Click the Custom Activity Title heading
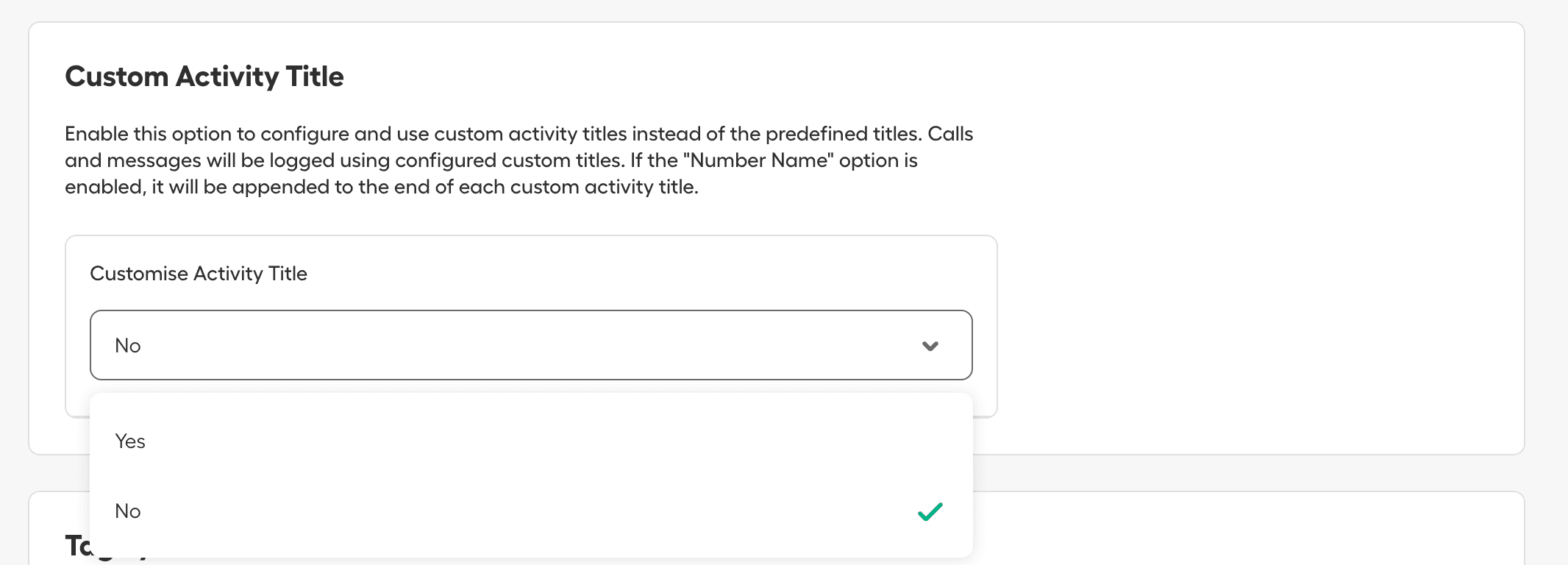 click(x=204, y=76)
